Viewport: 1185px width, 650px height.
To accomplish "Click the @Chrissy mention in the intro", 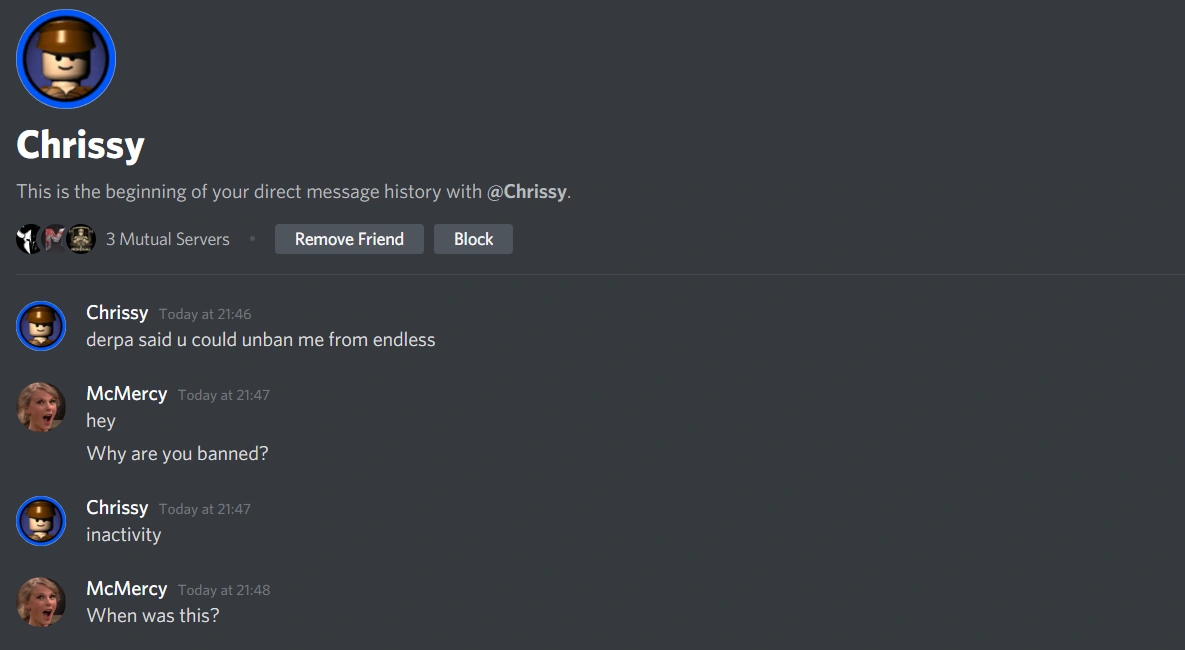I will click(x=527, y=191).
